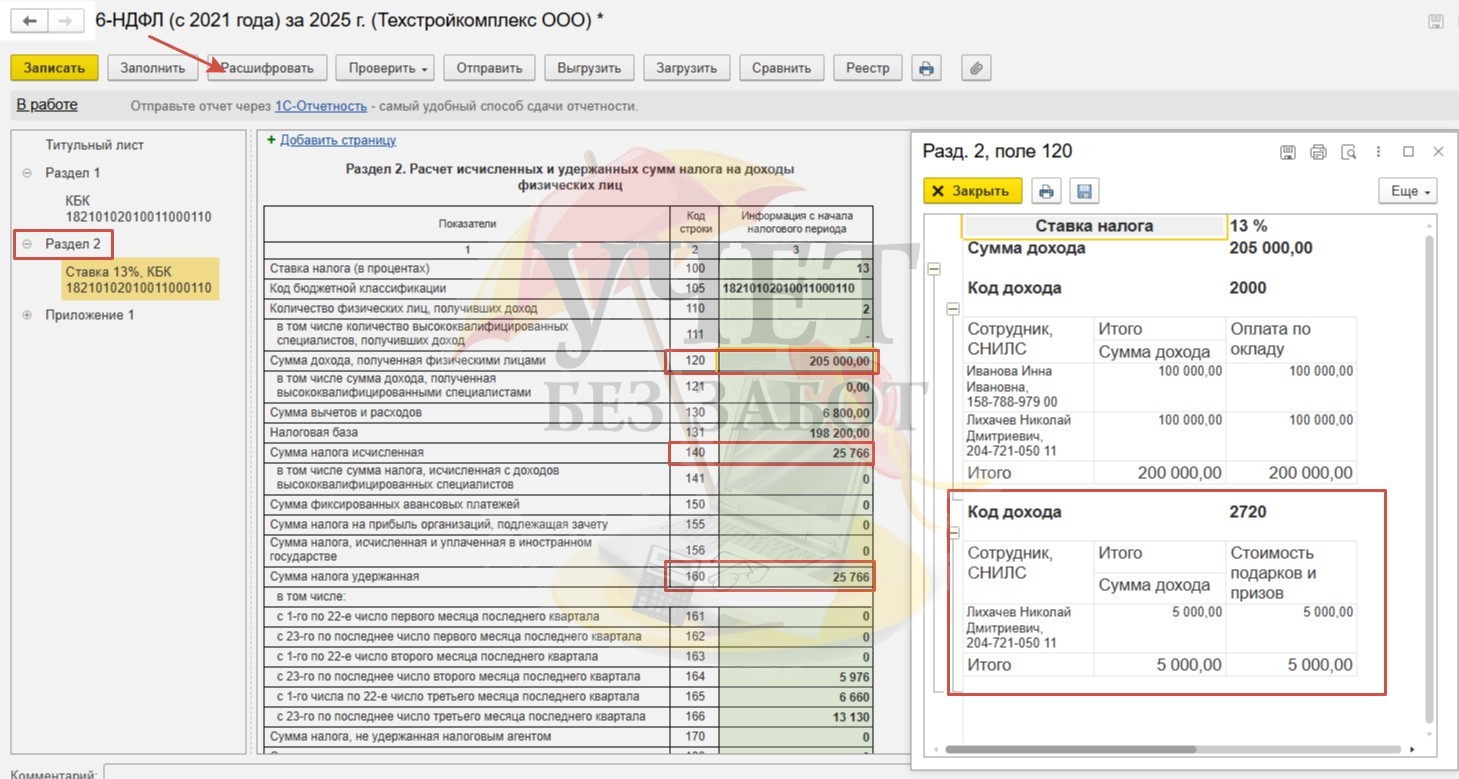This screenshot has height=779, width=1459.
Task: Click the floppy disk button beside Закрыть
Action: [1083, 191]
